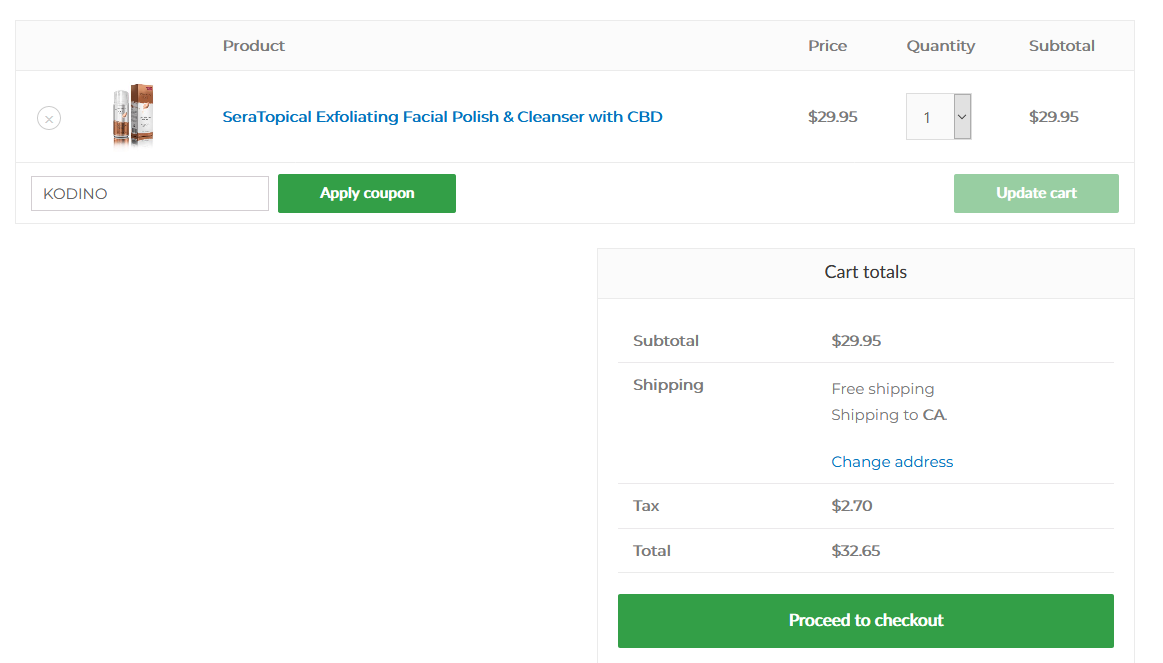Select the Price column header
Image resolution: width=1163 pixels, height=663 pixels.
pyautogui.click(x=827, y=46)
